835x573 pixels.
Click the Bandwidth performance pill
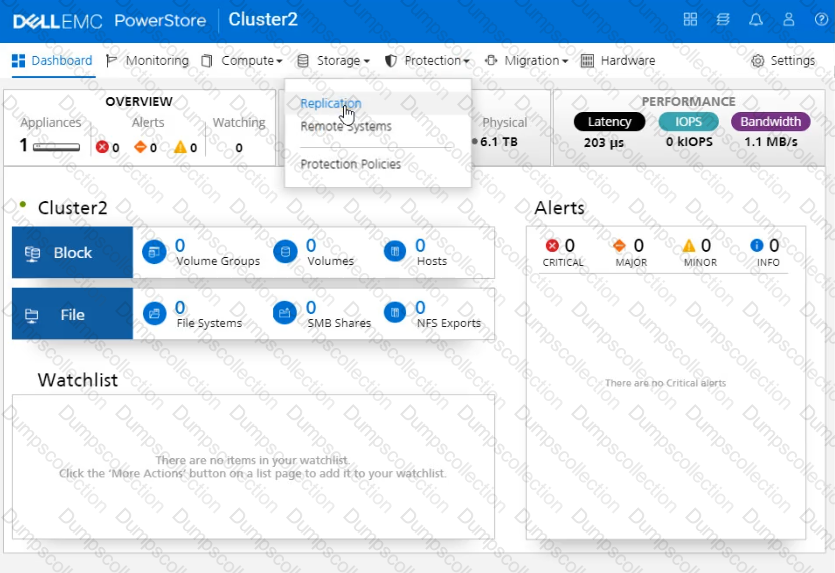pos(770,122)
